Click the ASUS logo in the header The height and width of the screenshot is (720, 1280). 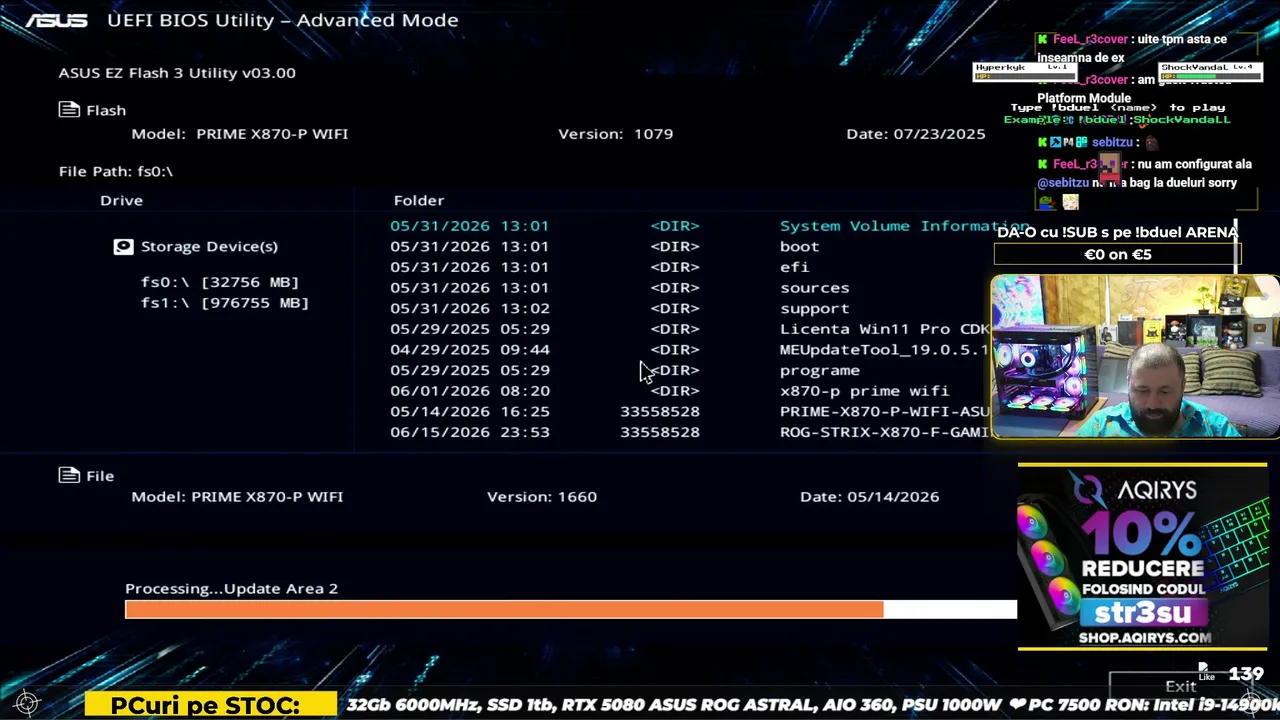(57, 20)
